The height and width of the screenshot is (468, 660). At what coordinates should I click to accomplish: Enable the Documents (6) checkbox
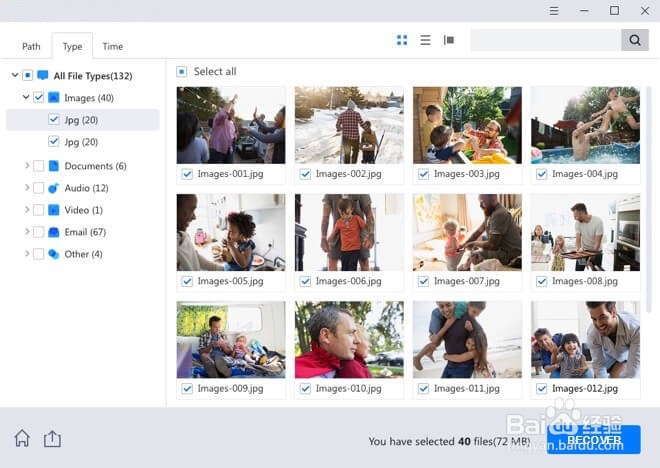[38, 166]
